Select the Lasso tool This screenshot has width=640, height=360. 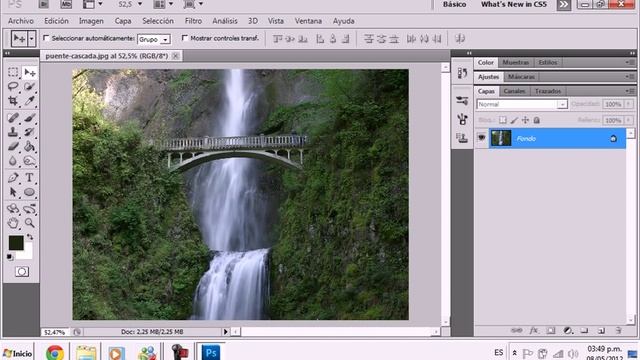point(13,87)
